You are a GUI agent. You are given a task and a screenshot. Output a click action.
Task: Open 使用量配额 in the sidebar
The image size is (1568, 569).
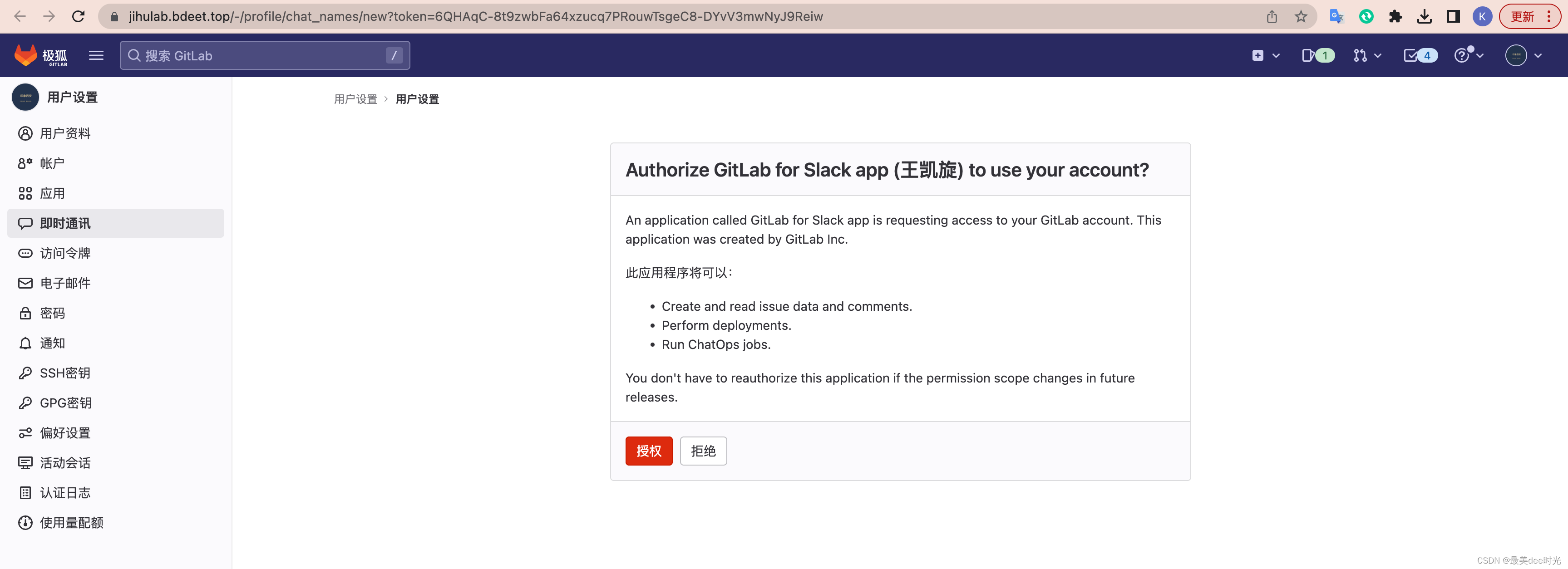[x=116, y=523]
